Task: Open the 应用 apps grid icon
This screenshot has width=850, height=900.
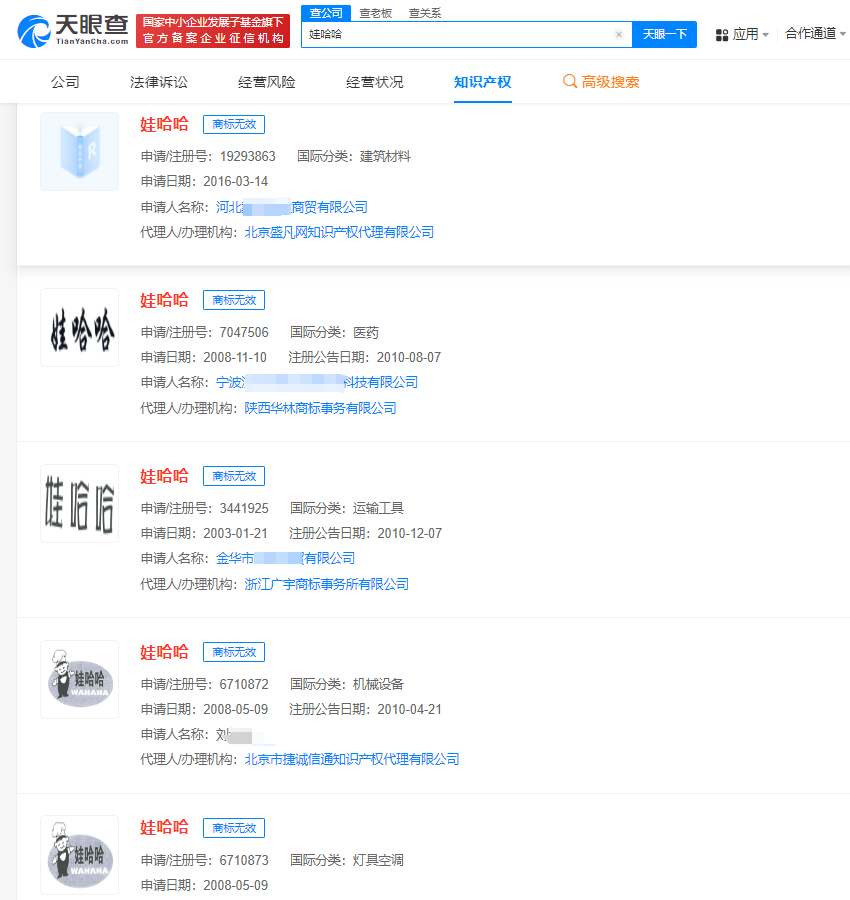Action: pos(722,34)
